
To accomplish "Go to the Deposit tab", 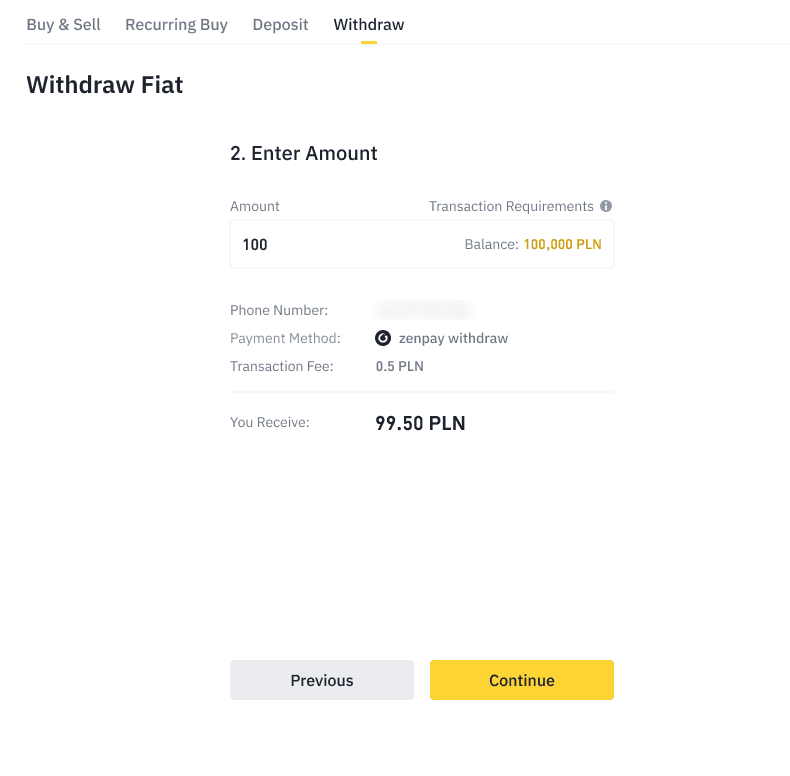I will [x=280, y=24].
